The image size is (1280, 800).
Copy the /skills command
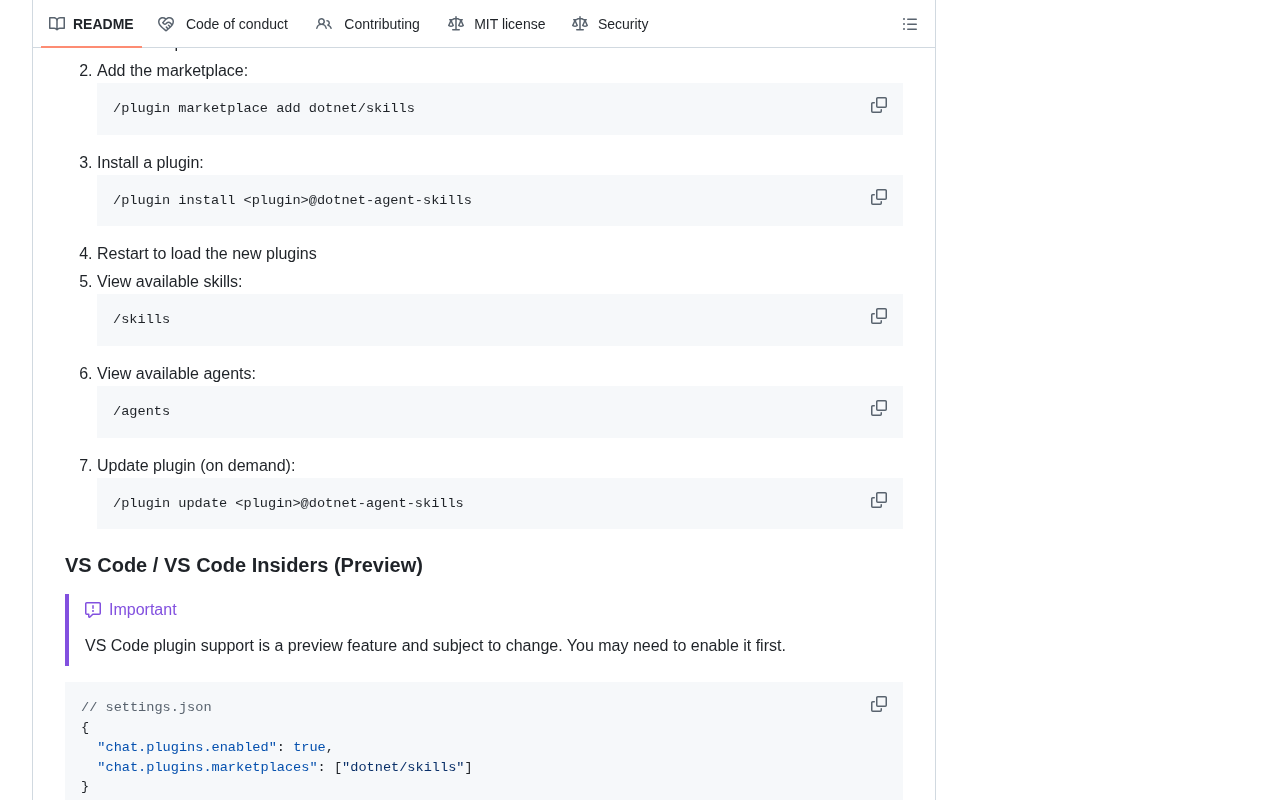pos(879,317)
